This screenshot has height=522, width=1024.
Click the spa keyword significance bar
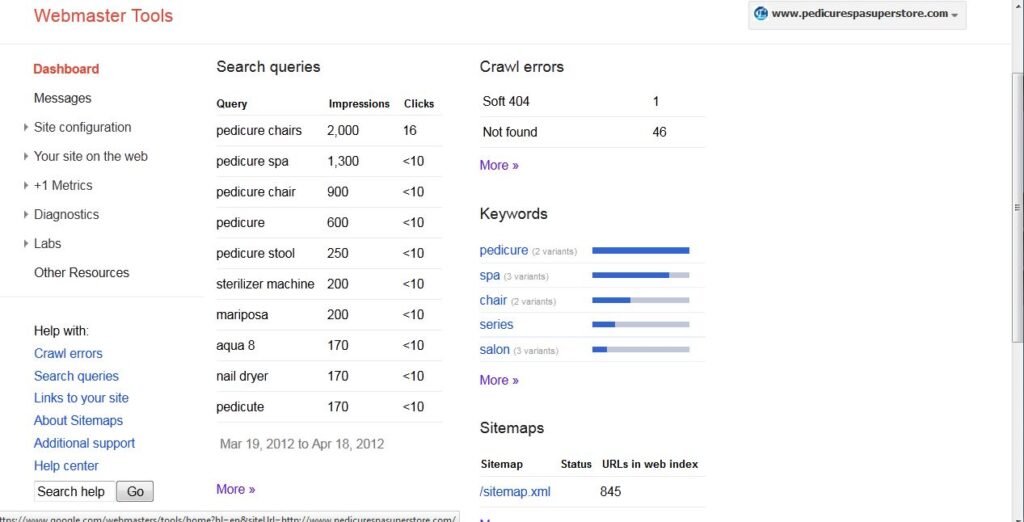coord(641,276)
